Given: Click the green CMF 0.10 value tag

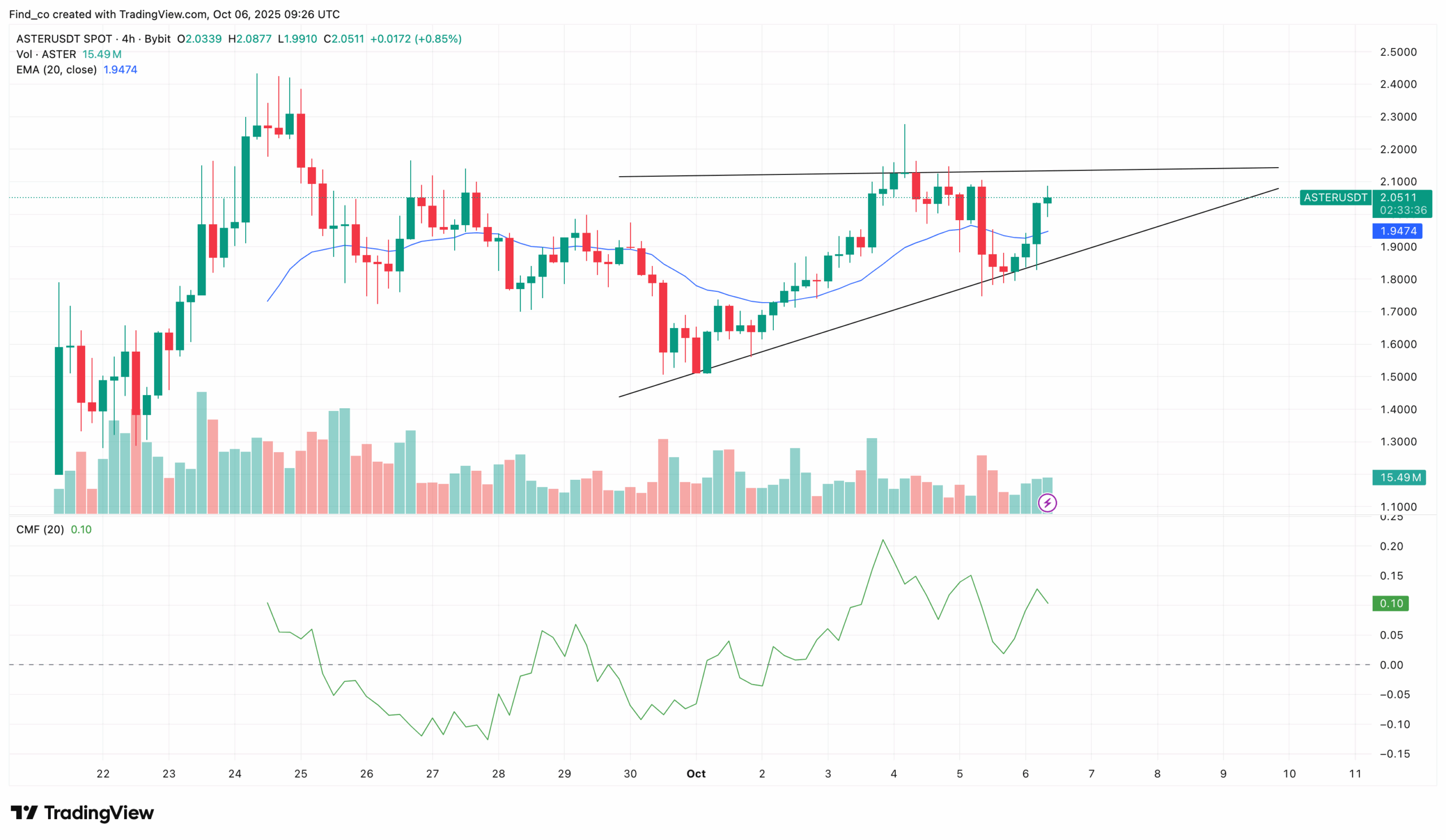Looking at the screenshot, I should coord(1391,603).
